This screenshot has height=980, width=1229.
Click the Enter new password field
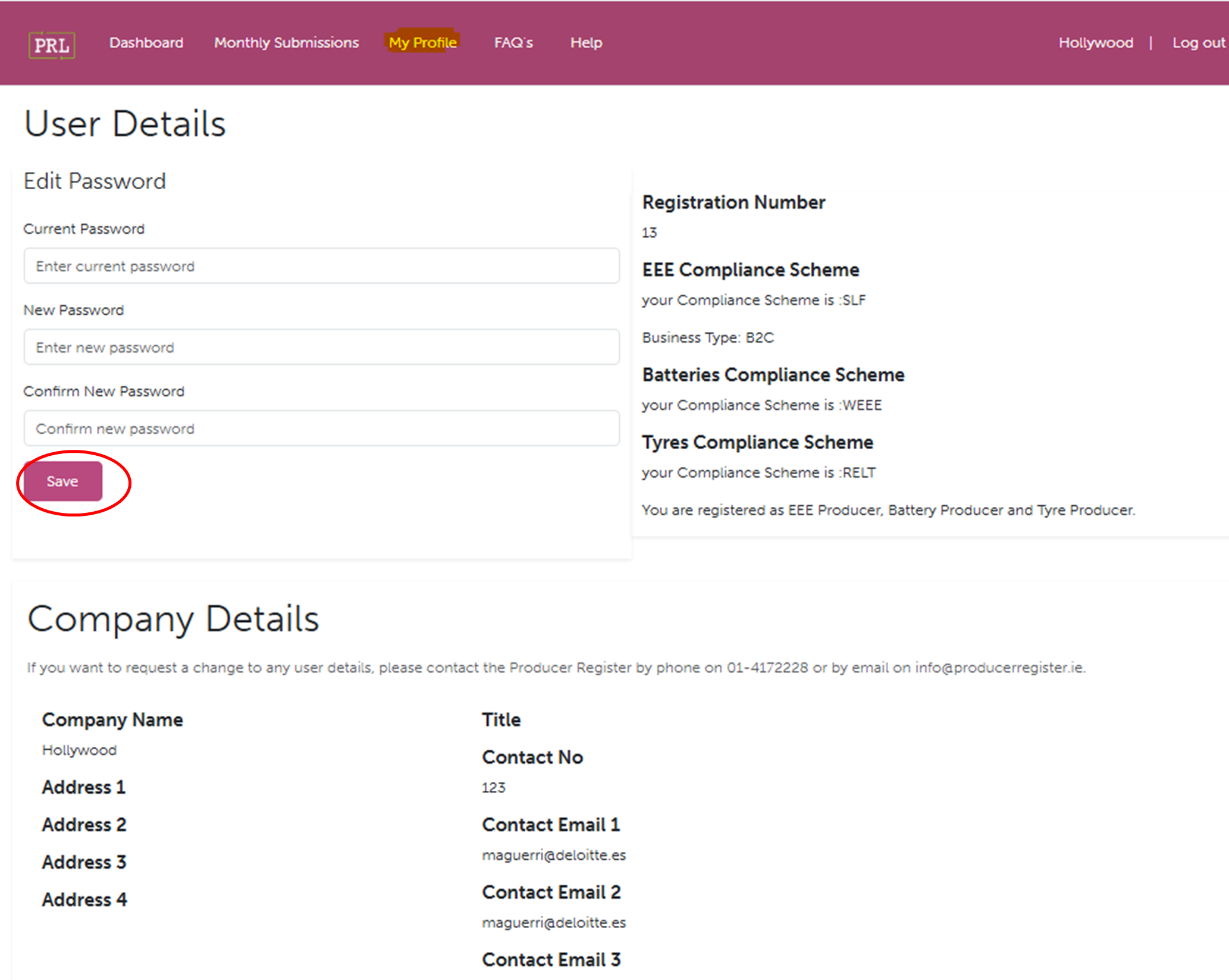tap(321, 347)
